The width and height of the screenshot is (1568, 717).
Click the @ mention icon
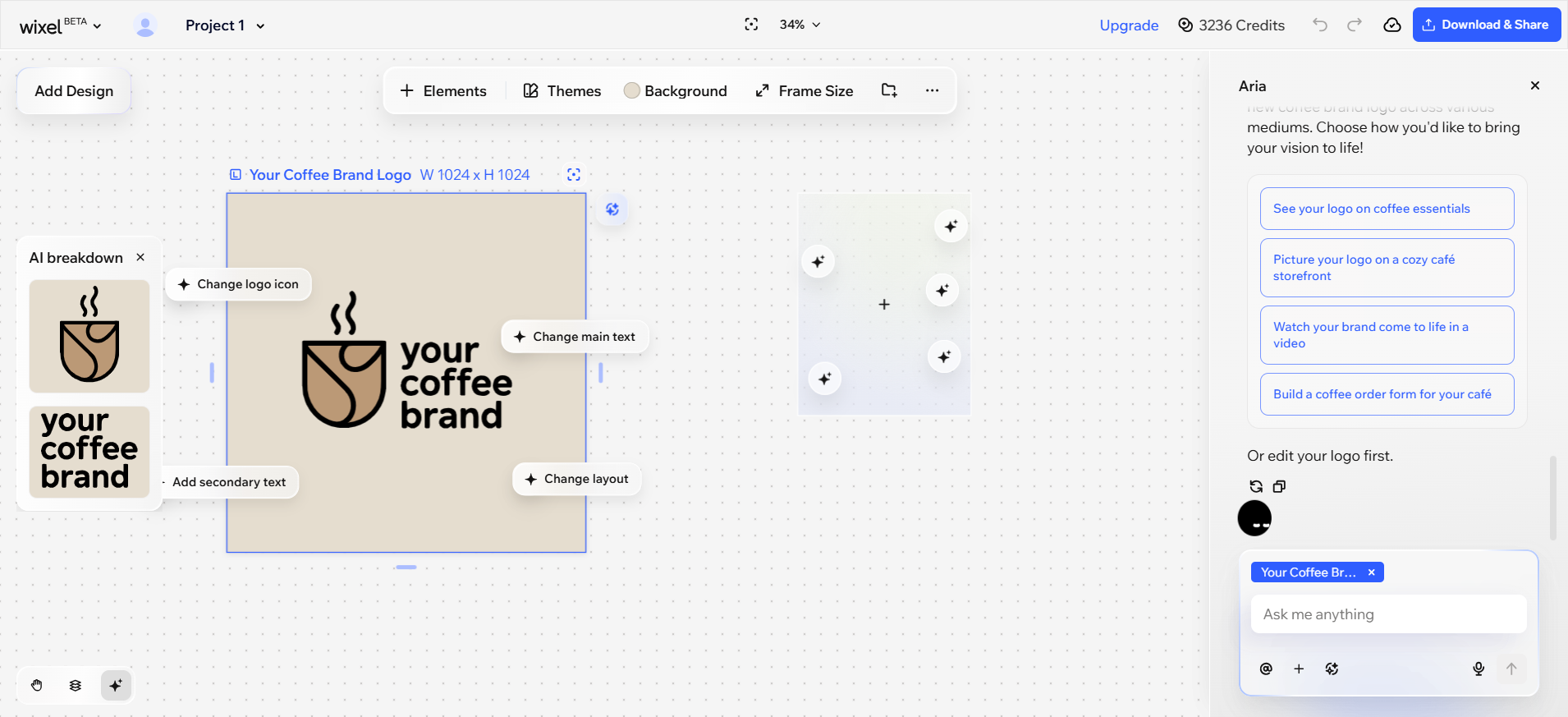tap(1266, 669)
